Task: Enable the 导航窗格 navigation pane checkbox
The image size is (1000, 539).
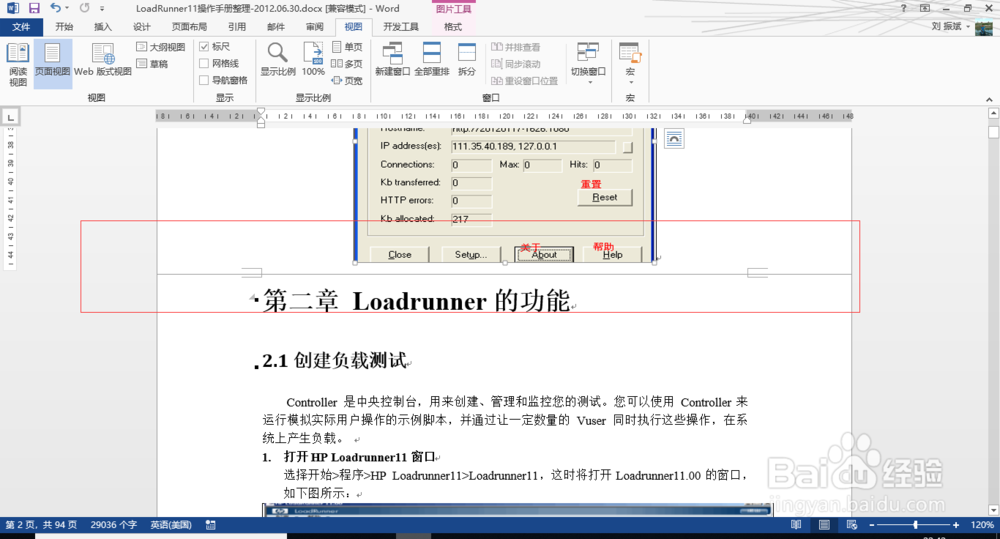Action: click(x=203, y=80)
